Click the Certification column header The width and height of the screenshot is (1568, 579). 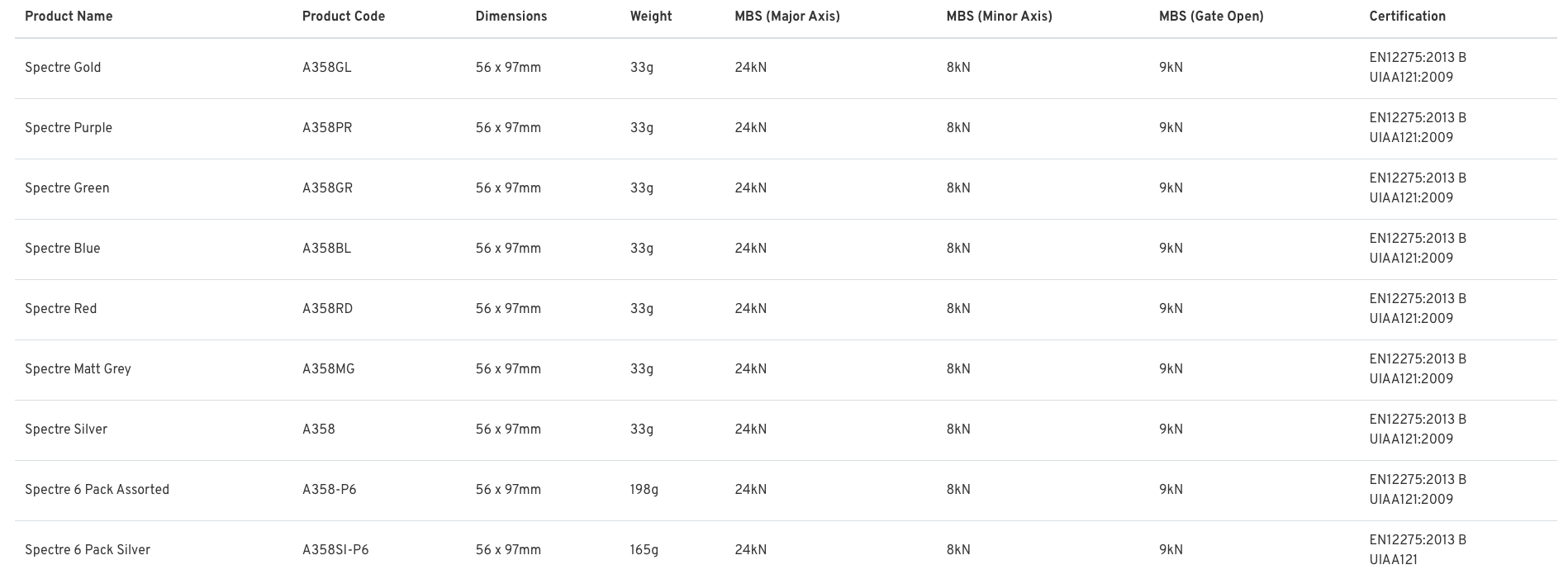point(1408,17)
